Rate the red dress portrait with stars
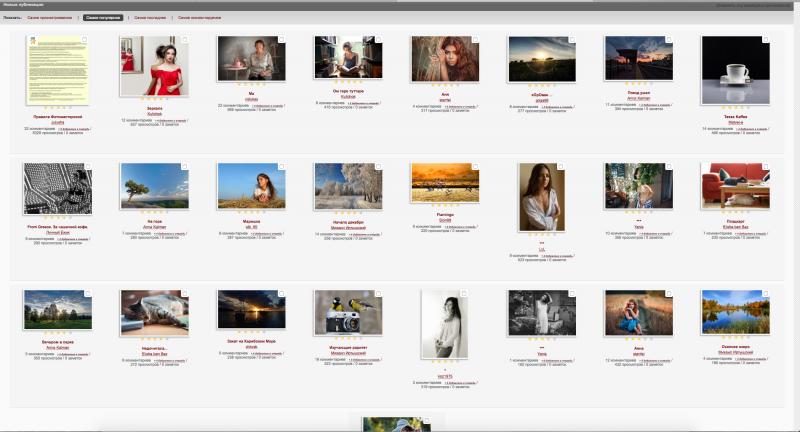The image size is (800, 432). point(155,99)
